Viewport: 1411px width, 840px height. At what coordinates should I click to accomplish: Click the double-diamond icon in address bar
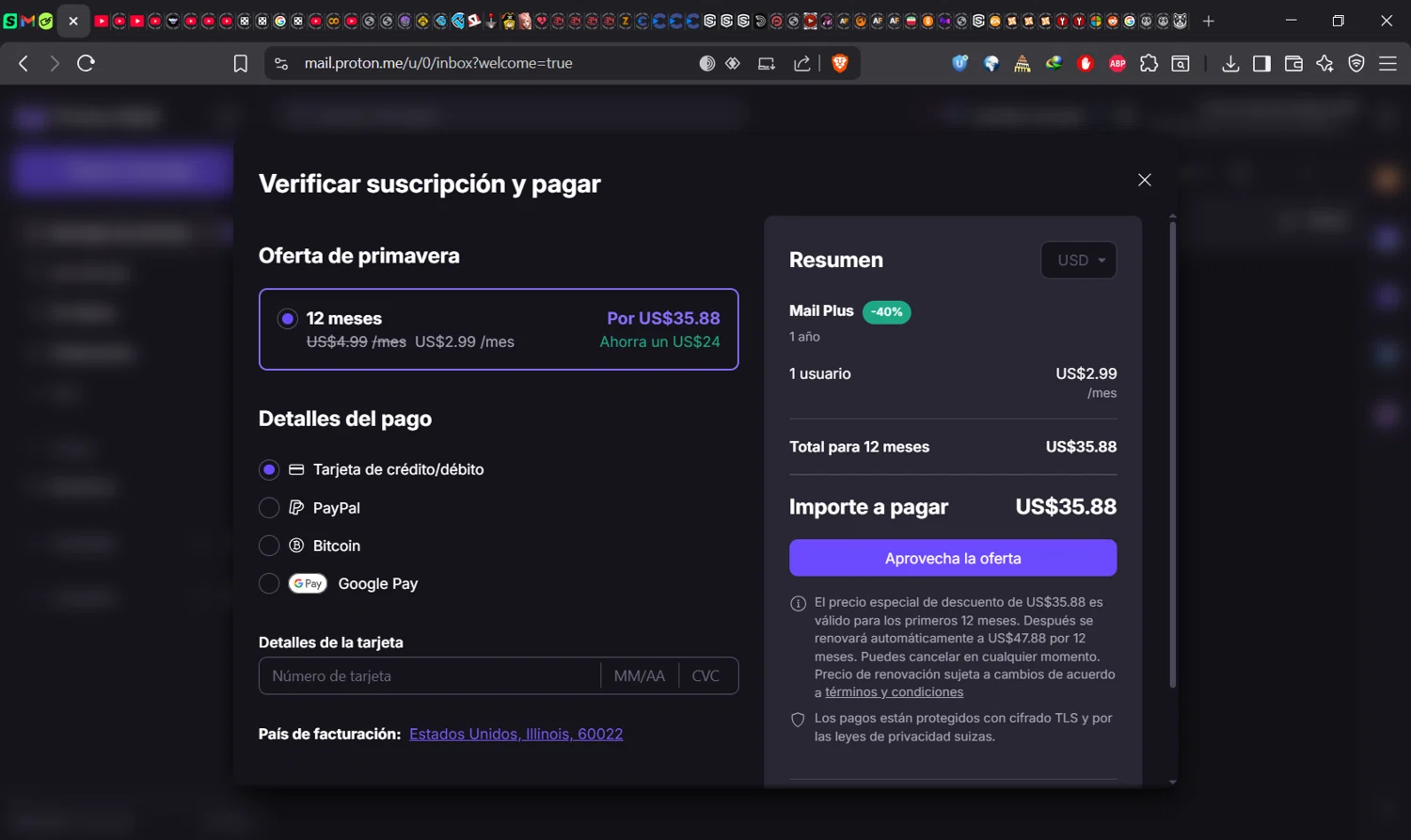(x=733, y=63)
